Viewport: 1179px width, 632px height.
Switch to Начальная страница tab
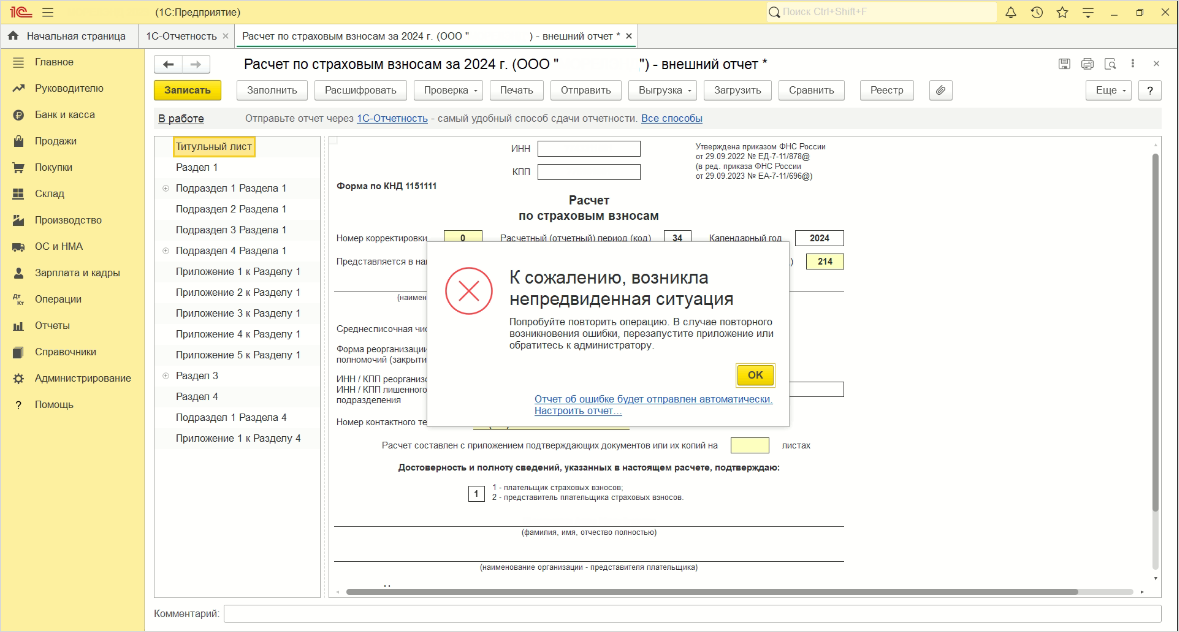point(69,36)
